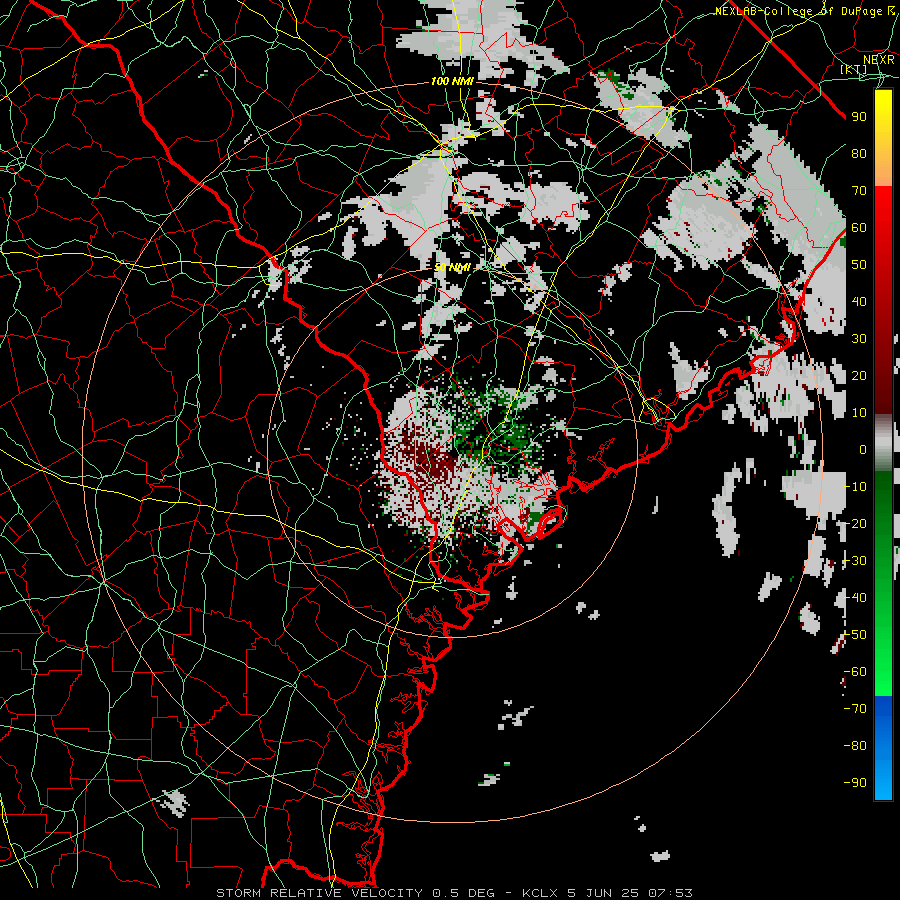Click the -30 scale label
Image resolution: width=900 pixels, height=900 pixels.
click(855, 561)
